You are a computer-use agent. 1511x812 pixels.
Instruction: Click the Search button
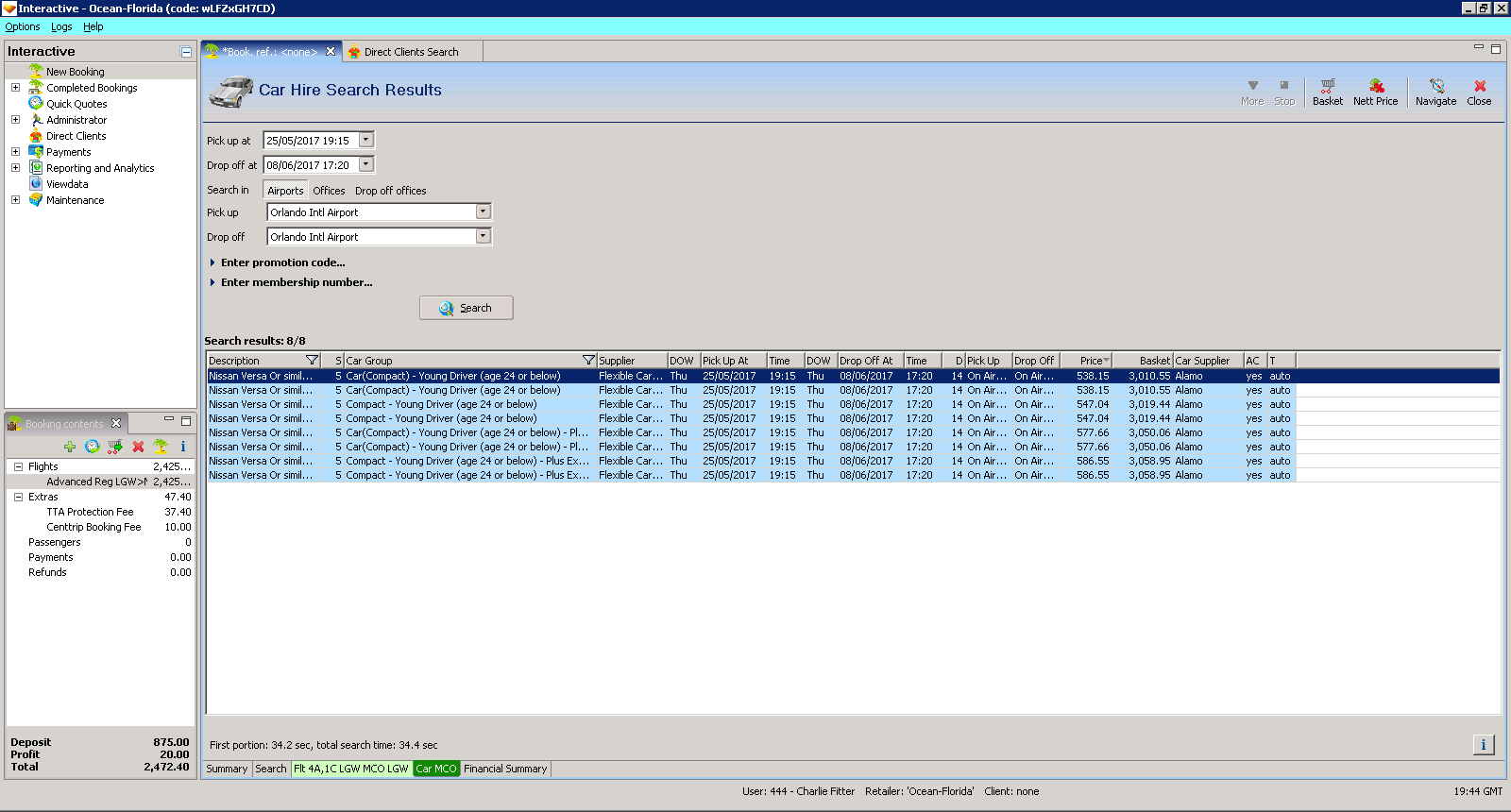(467, 308)
